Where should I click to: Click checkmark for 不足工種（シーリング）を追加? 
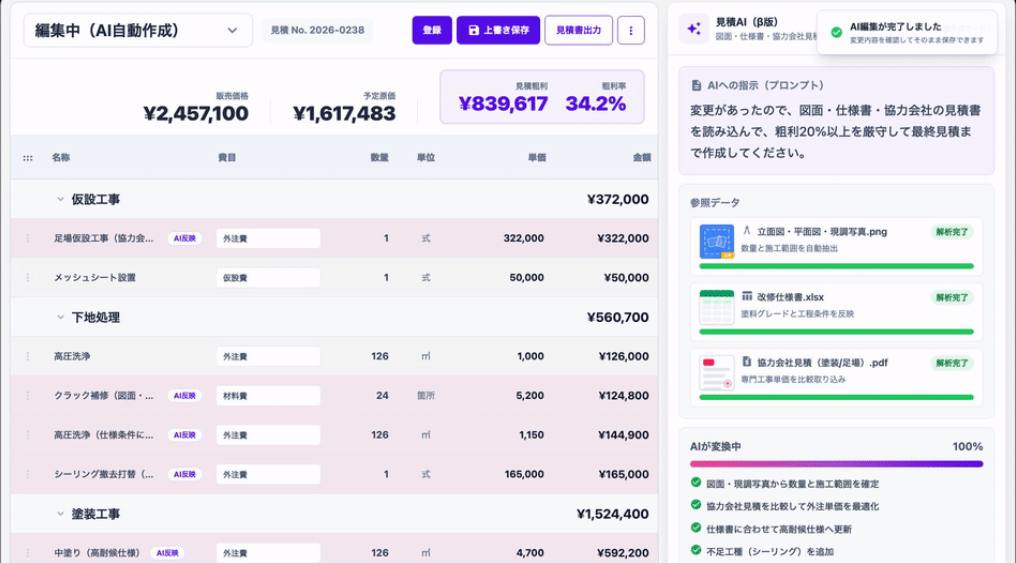[695, 551]
